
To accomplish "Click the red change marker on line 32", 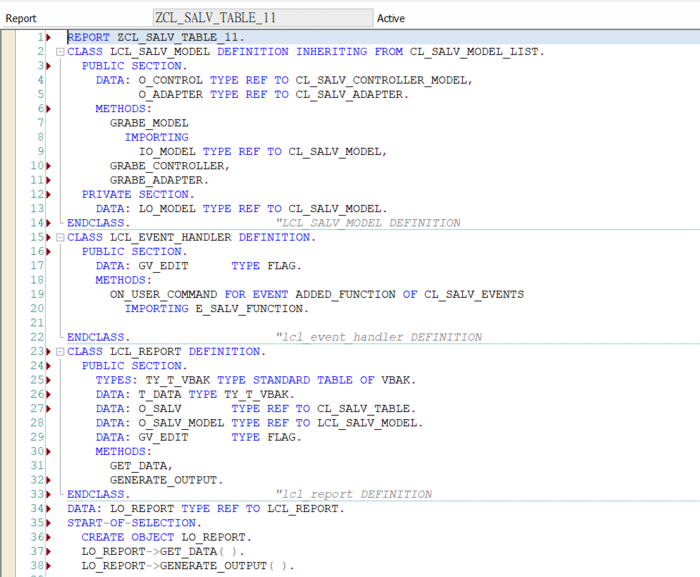I will point(49,481).
